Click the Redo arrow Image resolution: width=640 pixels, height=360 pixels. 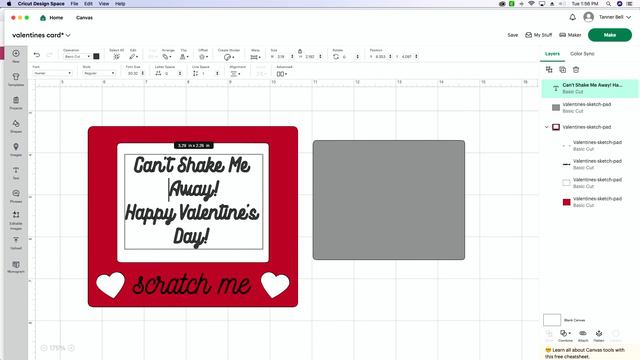coord(49,55)
